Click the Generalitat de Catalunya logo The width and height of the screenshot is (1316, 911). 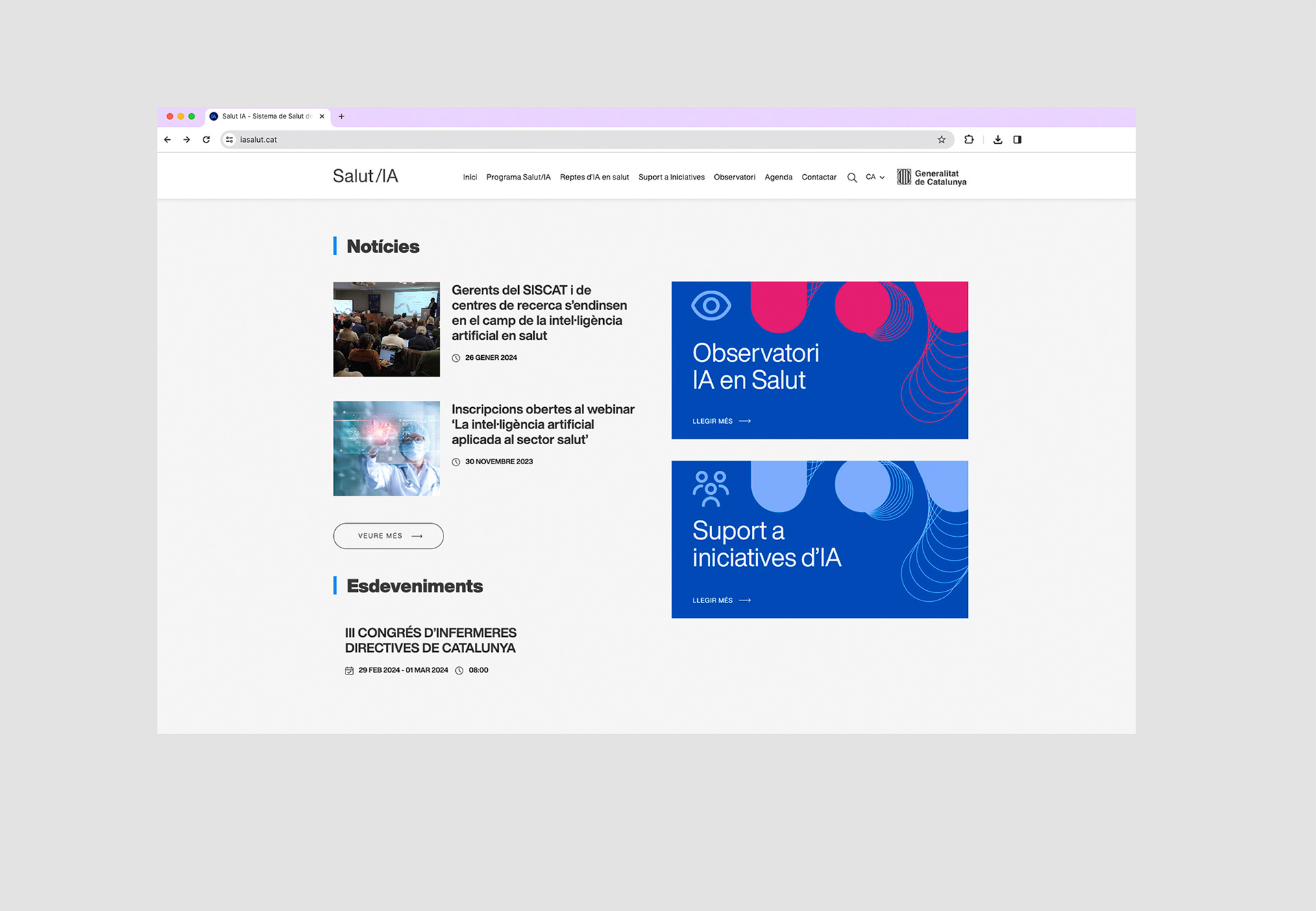pyautogui.click(x=931, y=178)
